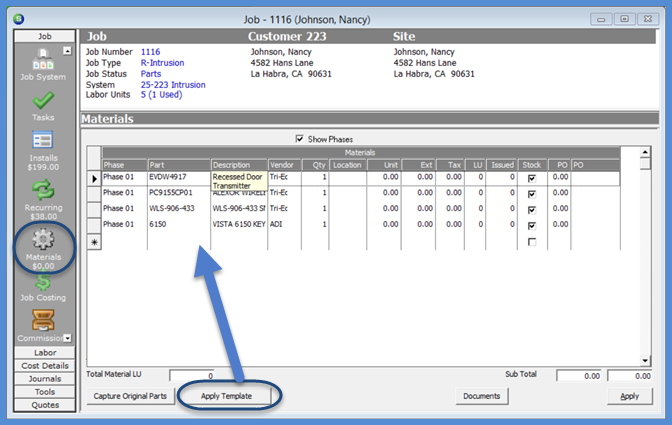This screenshot has width=672, height=425.
Task: Click the ADI vendor cell
Action: [x=285, y=224]
